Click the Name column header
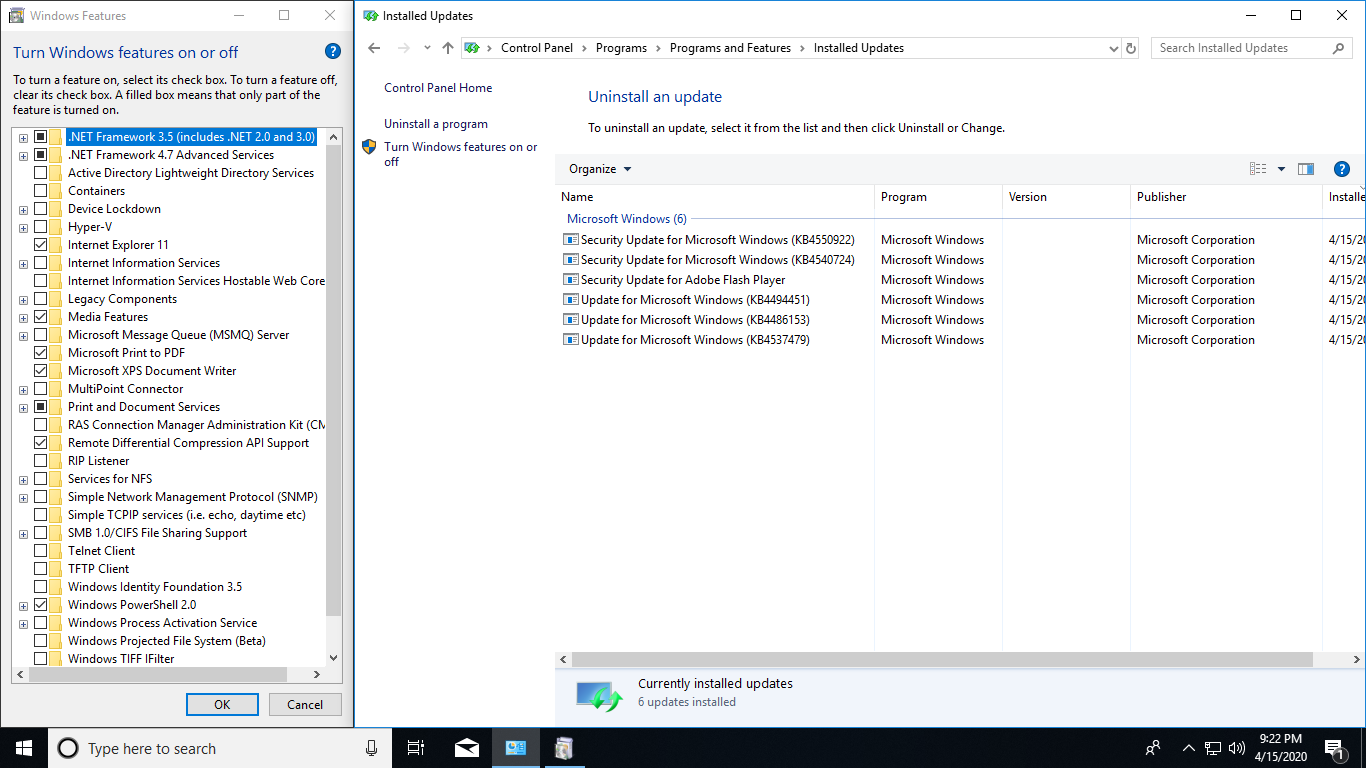 click(715, 197)
